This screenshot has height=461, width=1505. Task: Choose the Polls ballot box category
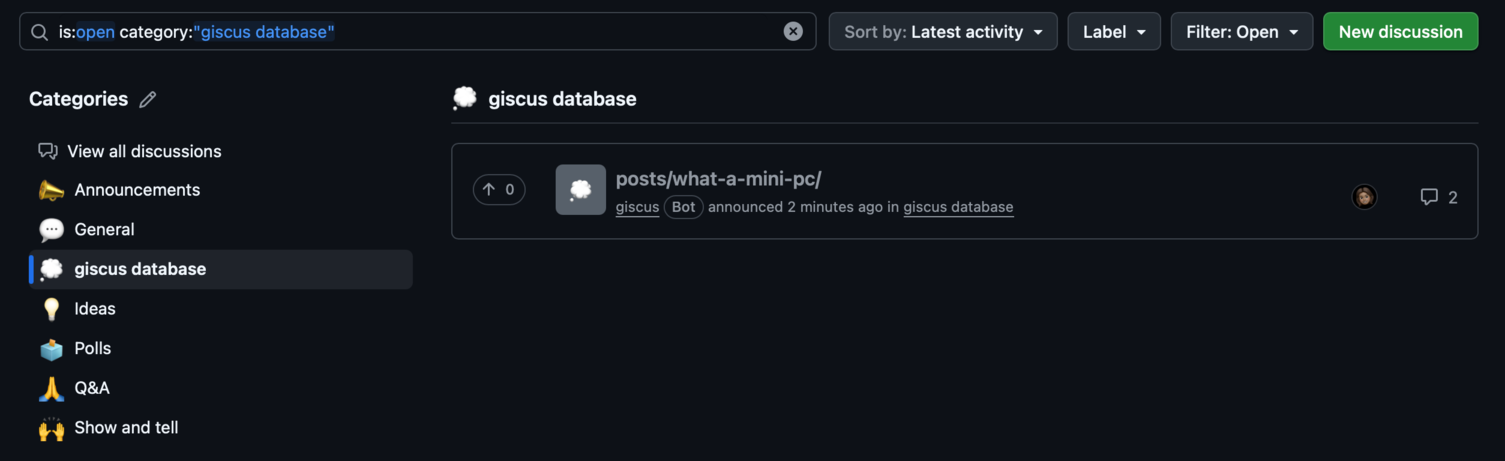click(x=51, y=349)
